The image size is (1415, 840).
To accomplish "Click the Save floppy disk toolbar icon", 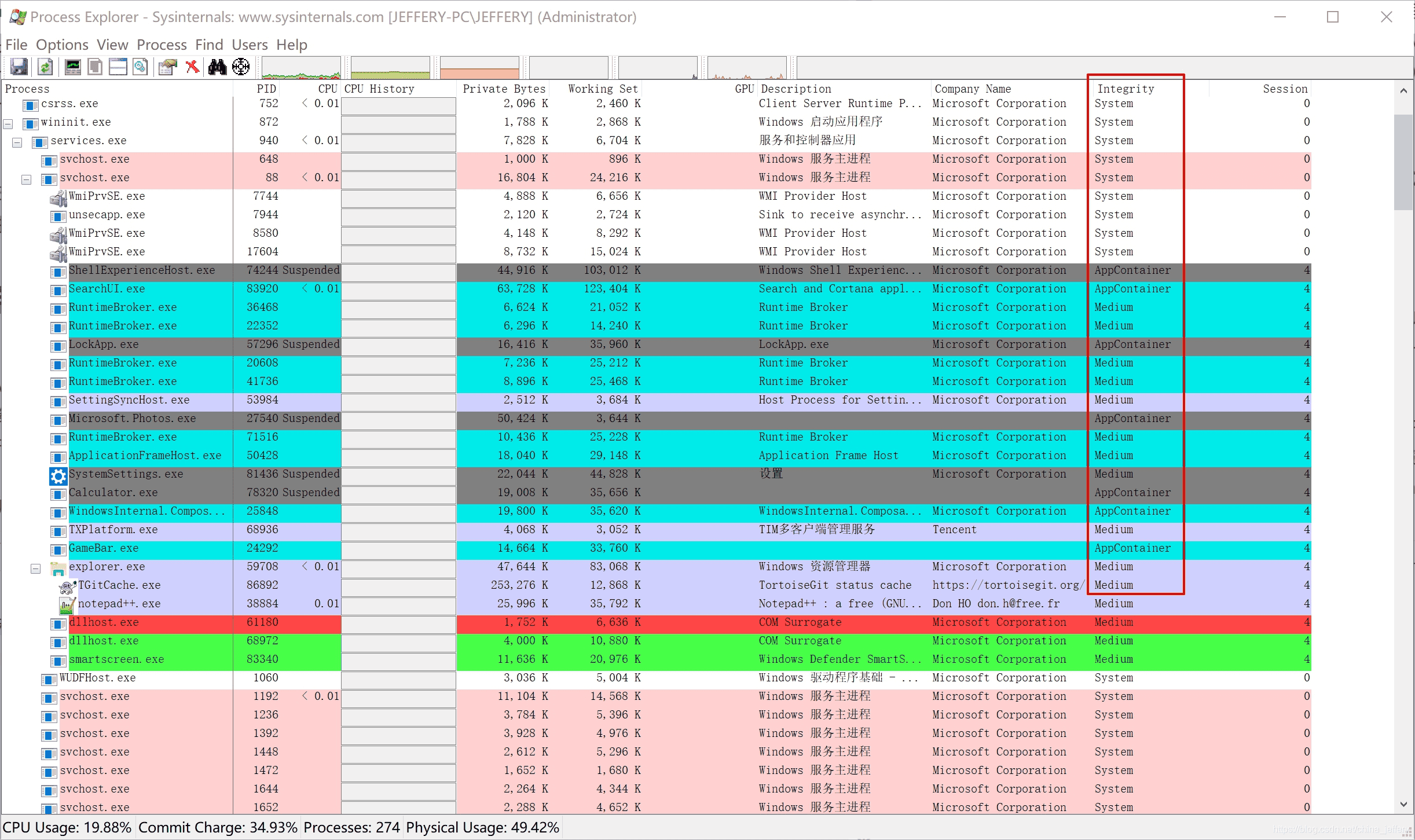I will 19,67.
